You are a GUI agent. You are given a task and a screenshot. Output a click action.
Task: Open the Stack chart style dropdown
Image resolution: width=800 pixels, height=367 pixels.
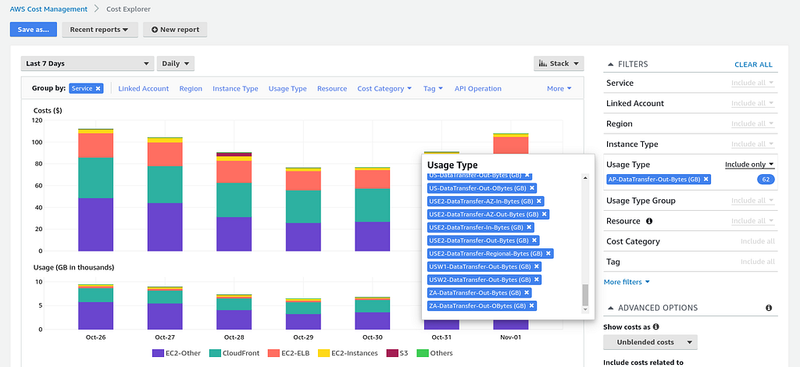click(559, 64)
